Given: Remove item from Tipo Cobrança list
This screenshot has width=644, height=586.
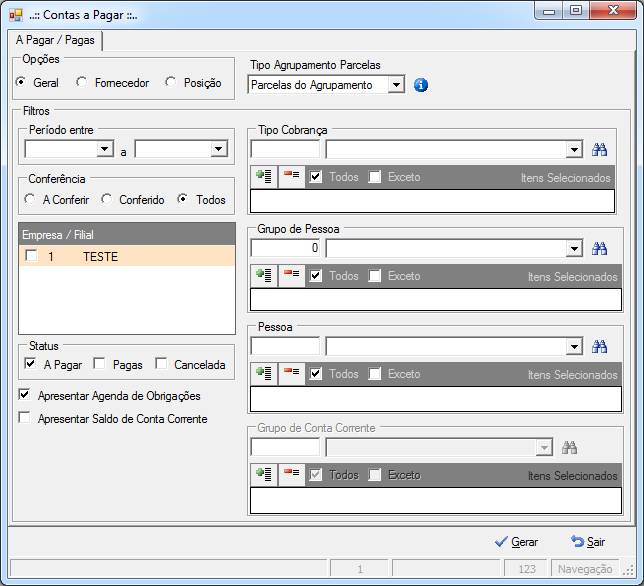Looking at the screenshot, I should tap(292, 177).
